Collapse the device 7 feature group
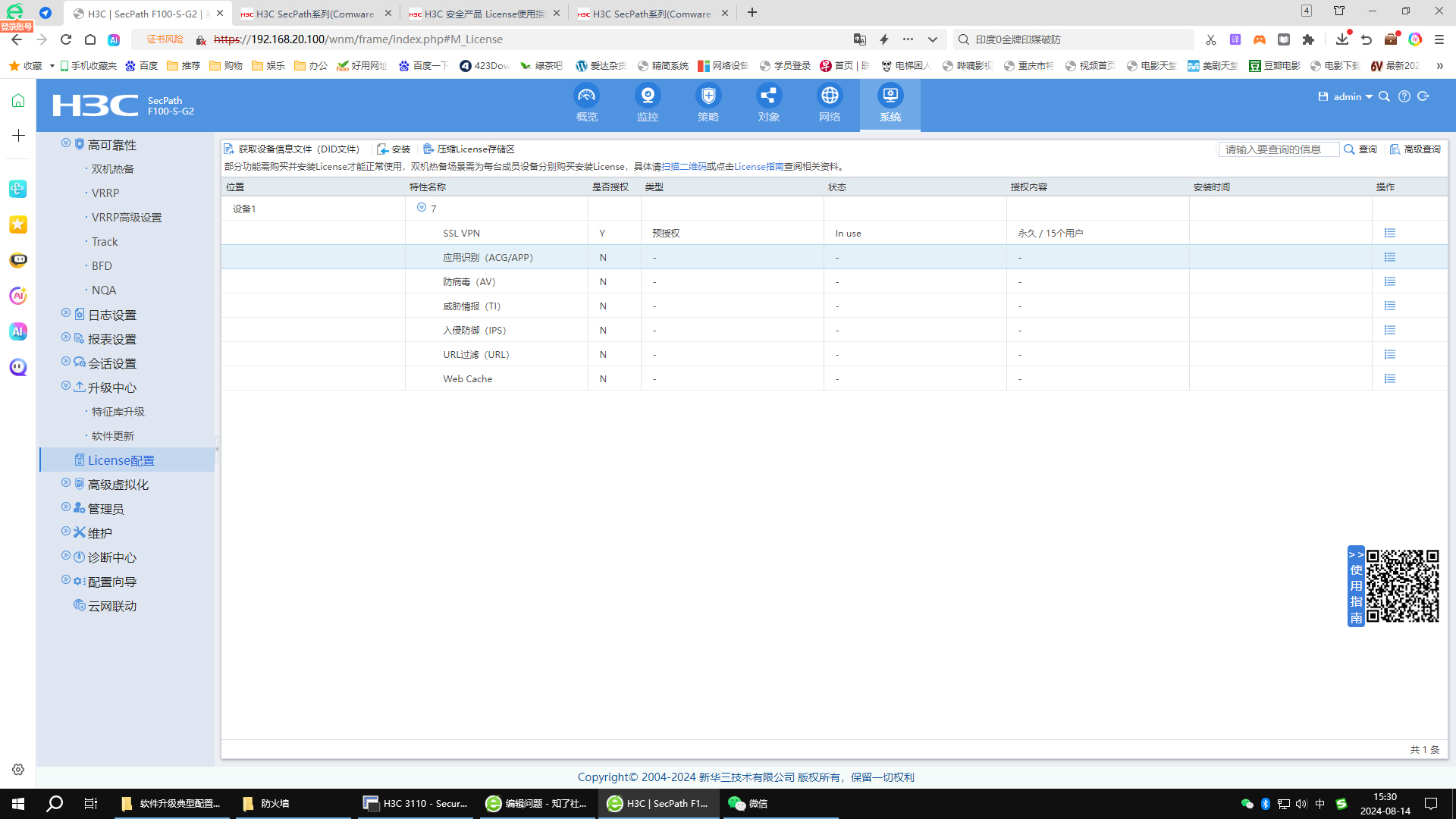This screenshot has height=819, width=1456. 422,208
